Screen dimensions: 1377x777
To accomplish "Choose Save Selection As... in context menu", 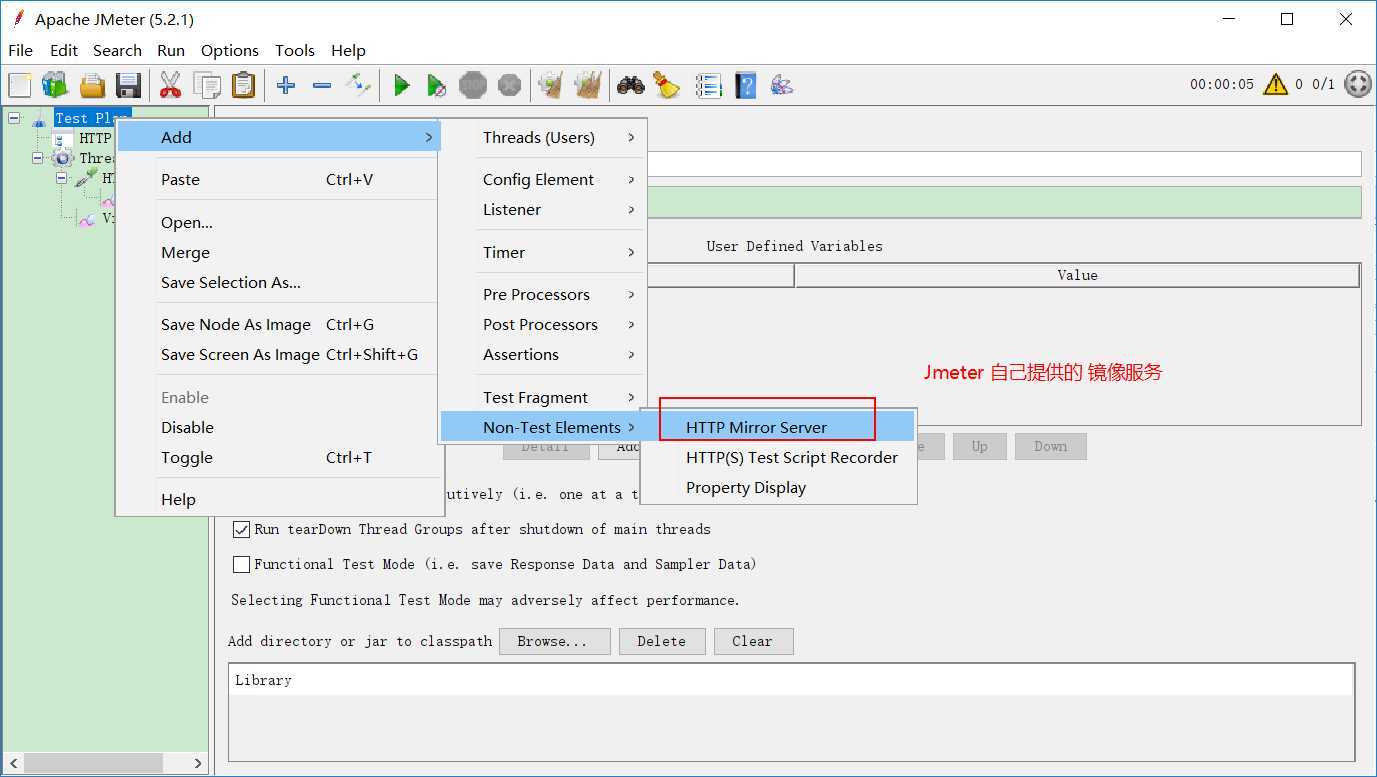I will pyautogui.click(x=277, y=282).
